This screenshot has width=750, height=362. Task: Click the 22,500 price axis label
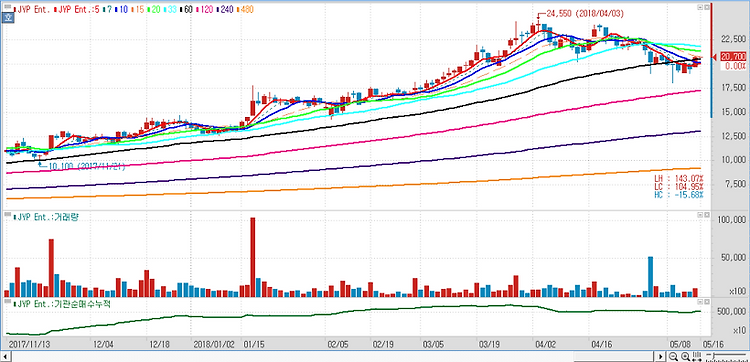point(734,40)
